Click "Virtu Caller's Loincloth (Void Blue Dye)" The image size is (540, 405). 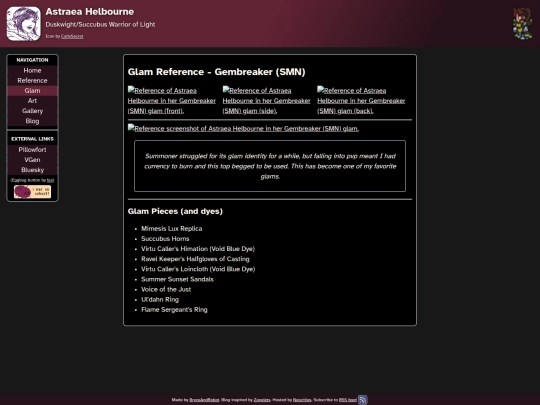198,269
